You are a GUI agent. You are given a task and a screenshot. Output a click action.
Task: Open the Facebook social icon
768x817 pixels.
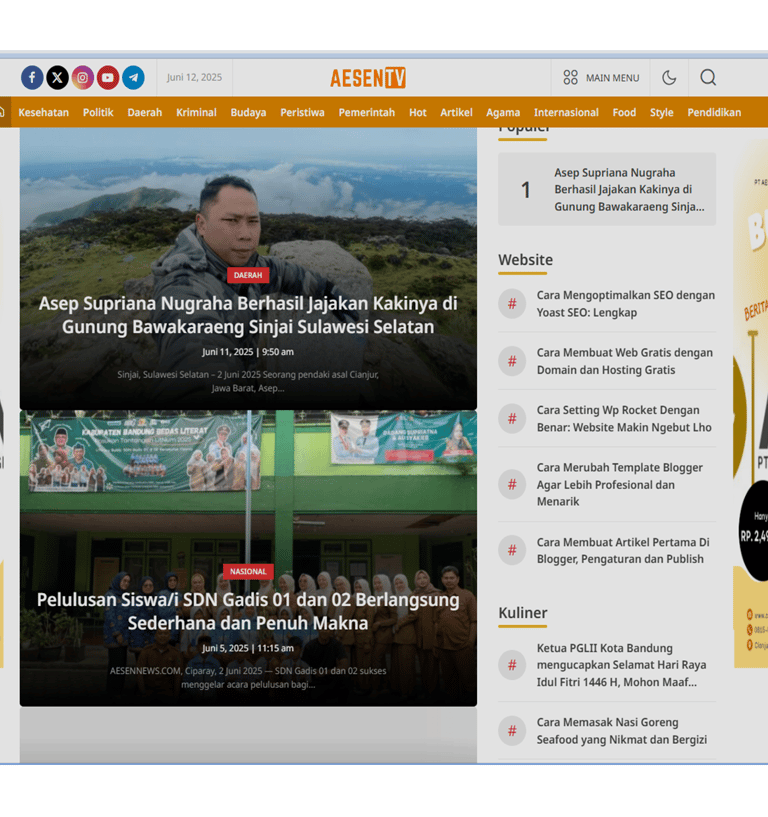click(x=32, y=78)
